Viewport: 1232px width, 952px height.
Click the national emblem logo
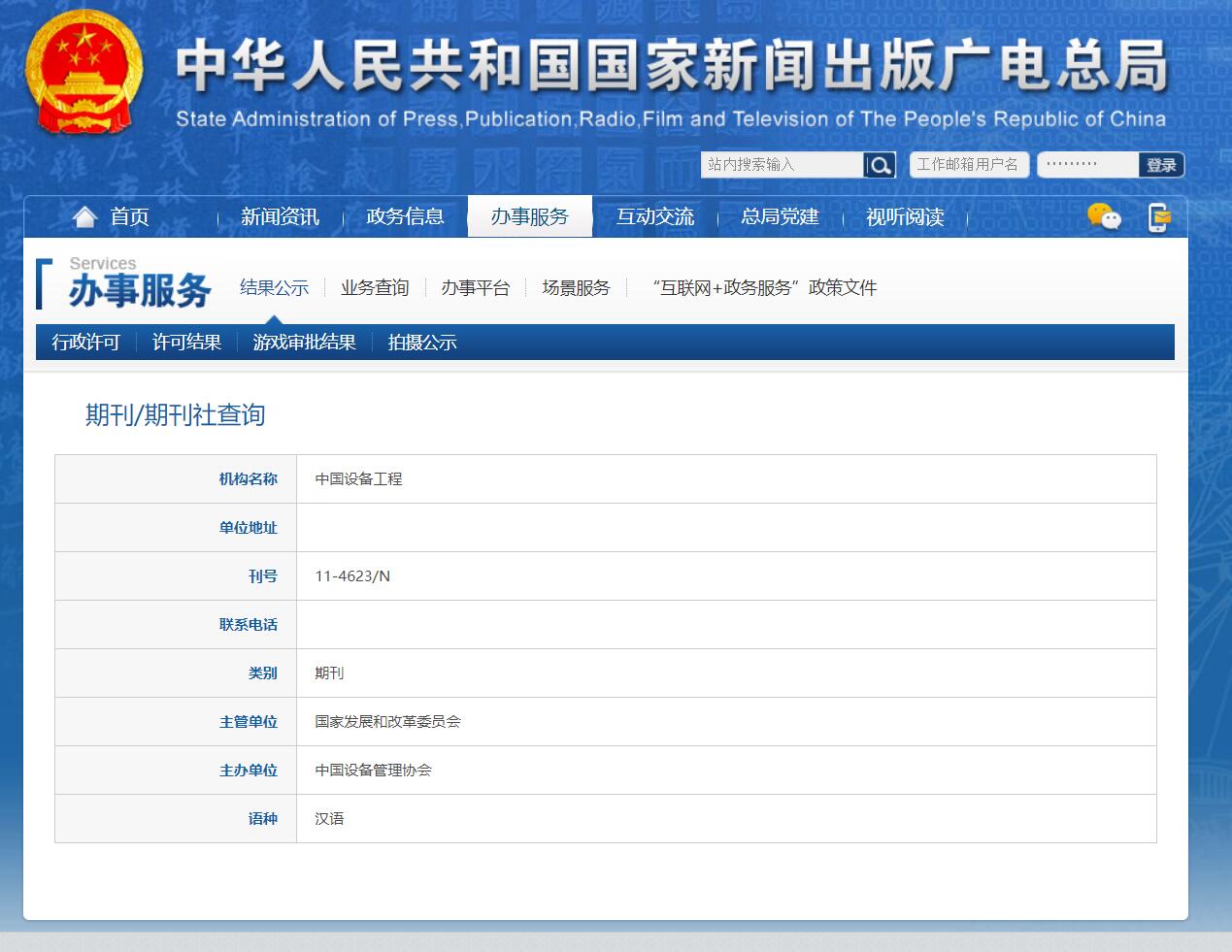coord(83,75)
